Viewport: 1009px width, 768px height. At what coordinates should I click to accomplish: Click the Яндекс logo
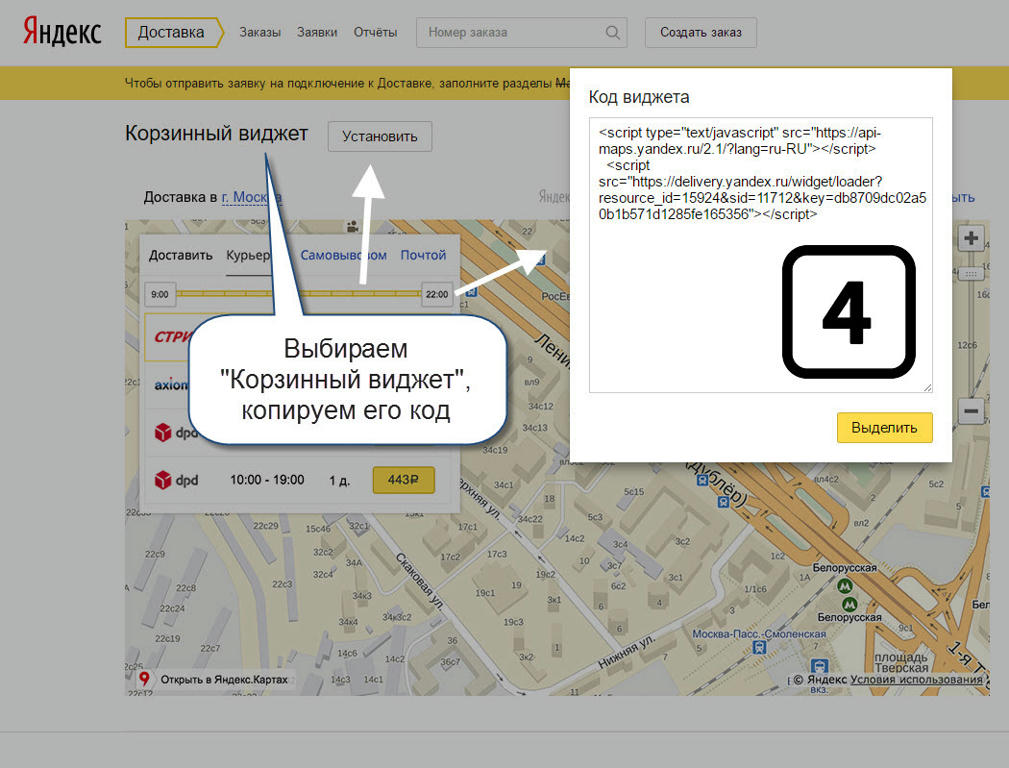pos(62,32)
